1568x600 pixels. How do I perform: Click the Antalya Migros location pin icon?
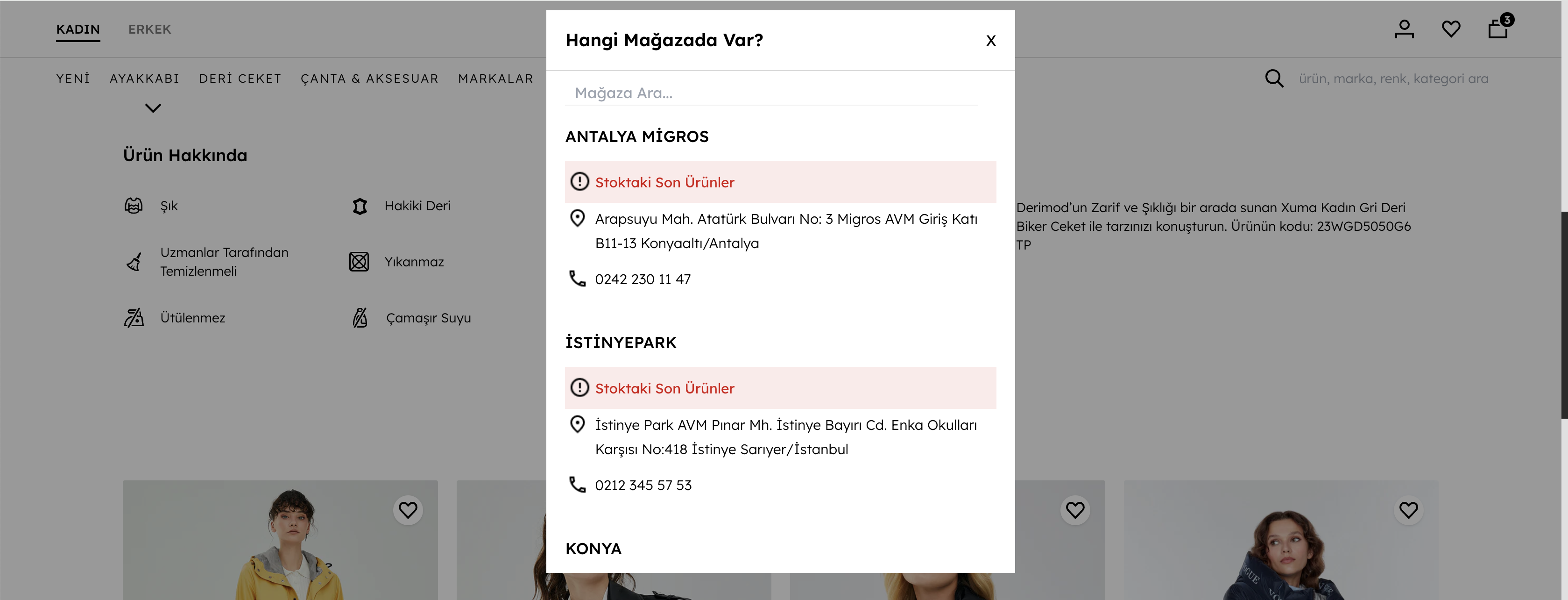click(x=577, y=218)
